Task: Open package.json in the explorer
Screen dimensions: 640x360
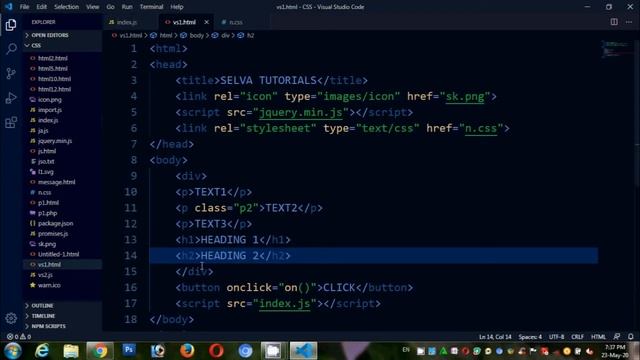Action: click(56, 223)
